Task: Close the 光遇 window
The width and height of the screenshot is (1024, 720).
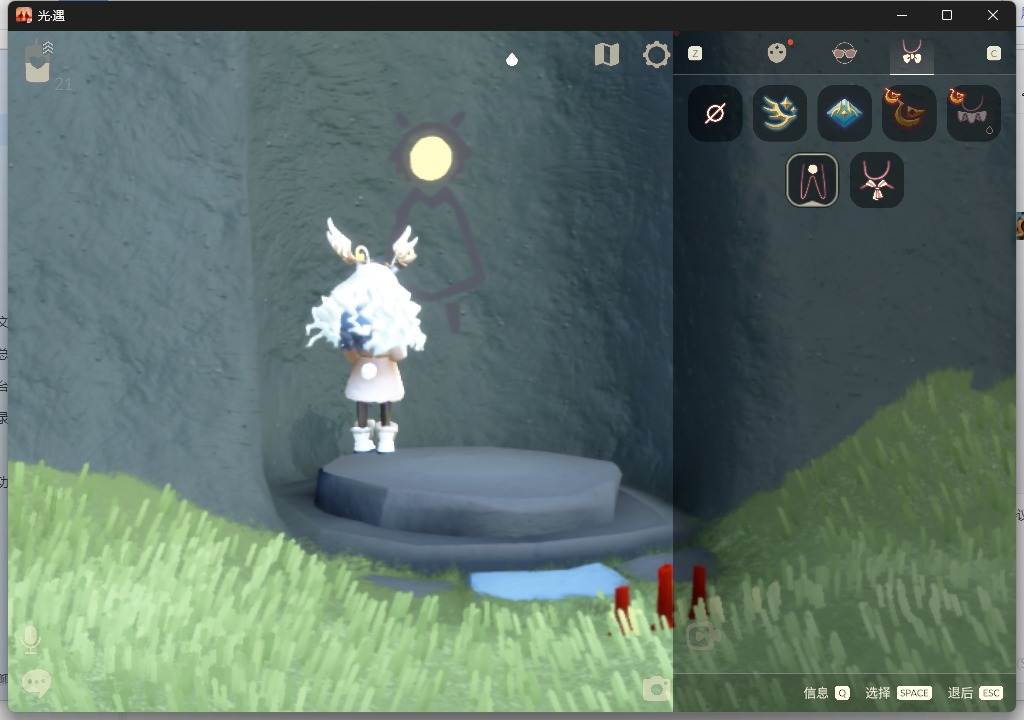Action: 993,15
